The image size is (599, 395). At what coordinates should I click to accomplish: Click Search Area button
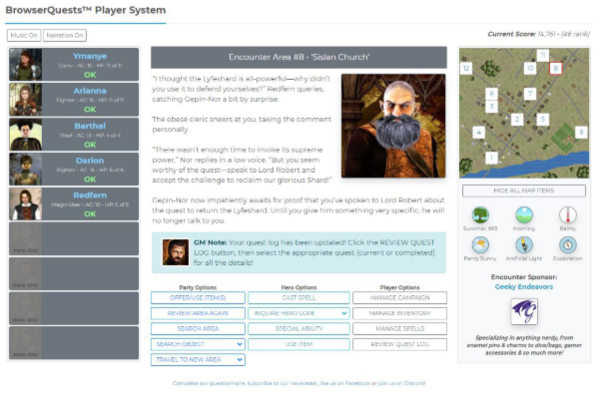click(198, 329)
